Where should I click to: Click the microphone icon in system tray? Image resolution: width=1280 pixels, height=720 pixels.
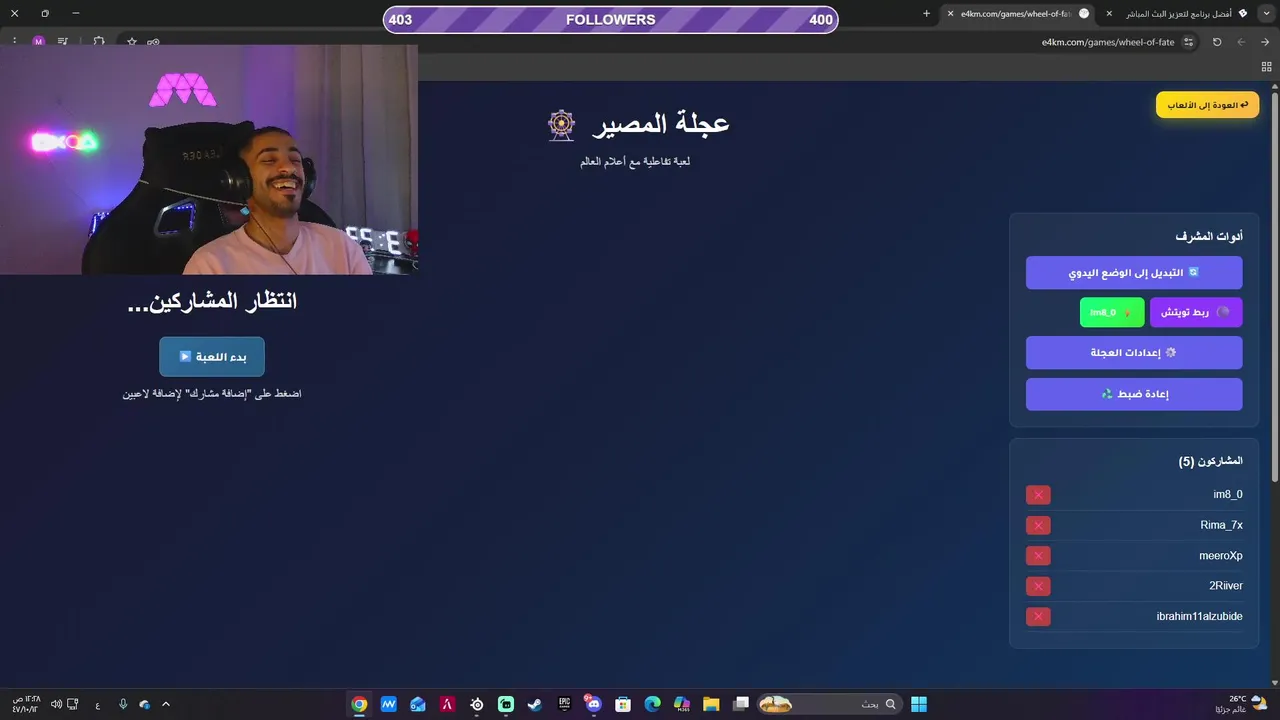pos(123,704)
